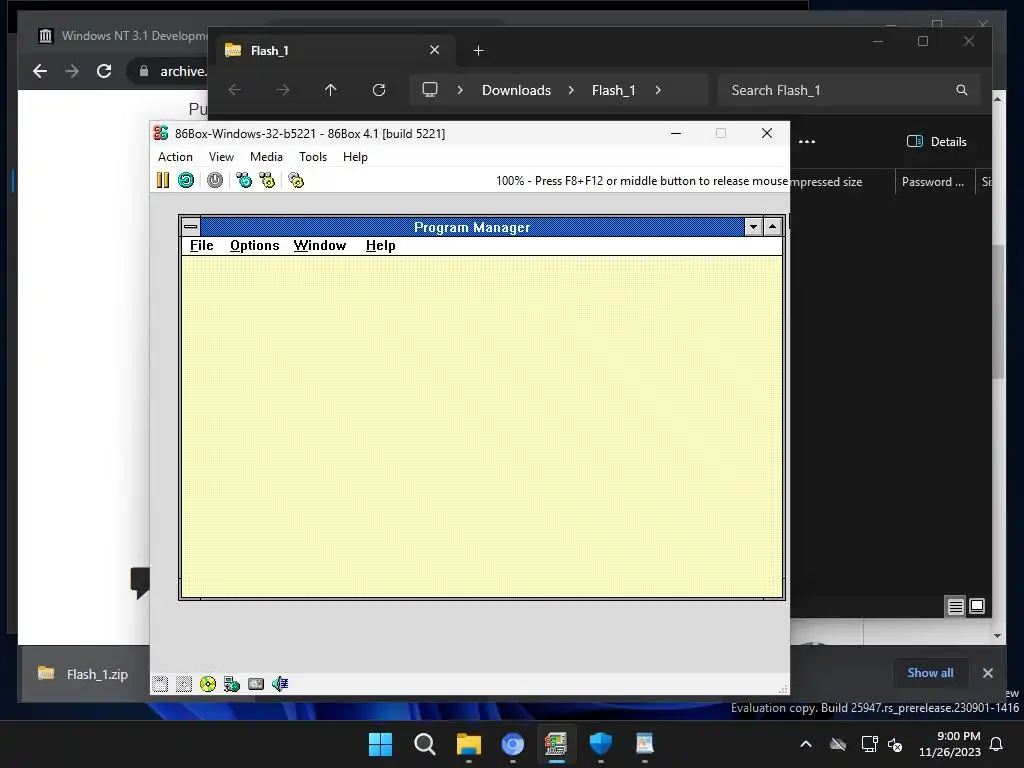Open Program Manager's File menu
The width and height of the screenshot is (1024, 768).
[x=201, y=246]
